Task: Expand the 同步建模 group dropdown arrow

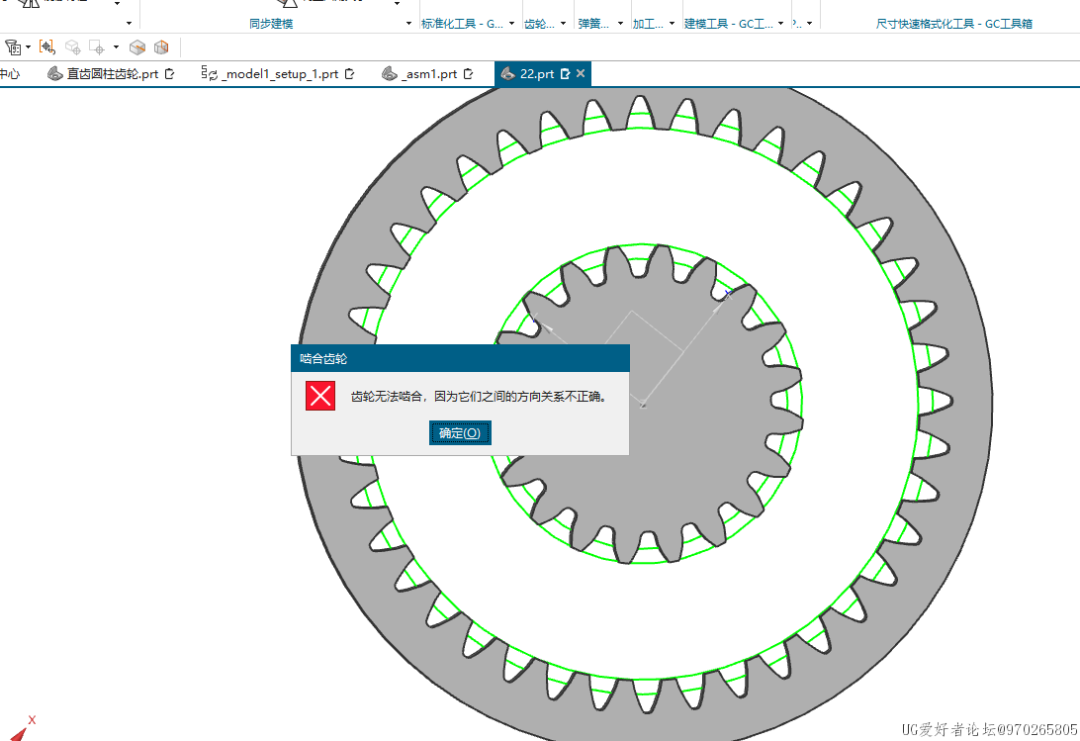Action: pos(409,23)
